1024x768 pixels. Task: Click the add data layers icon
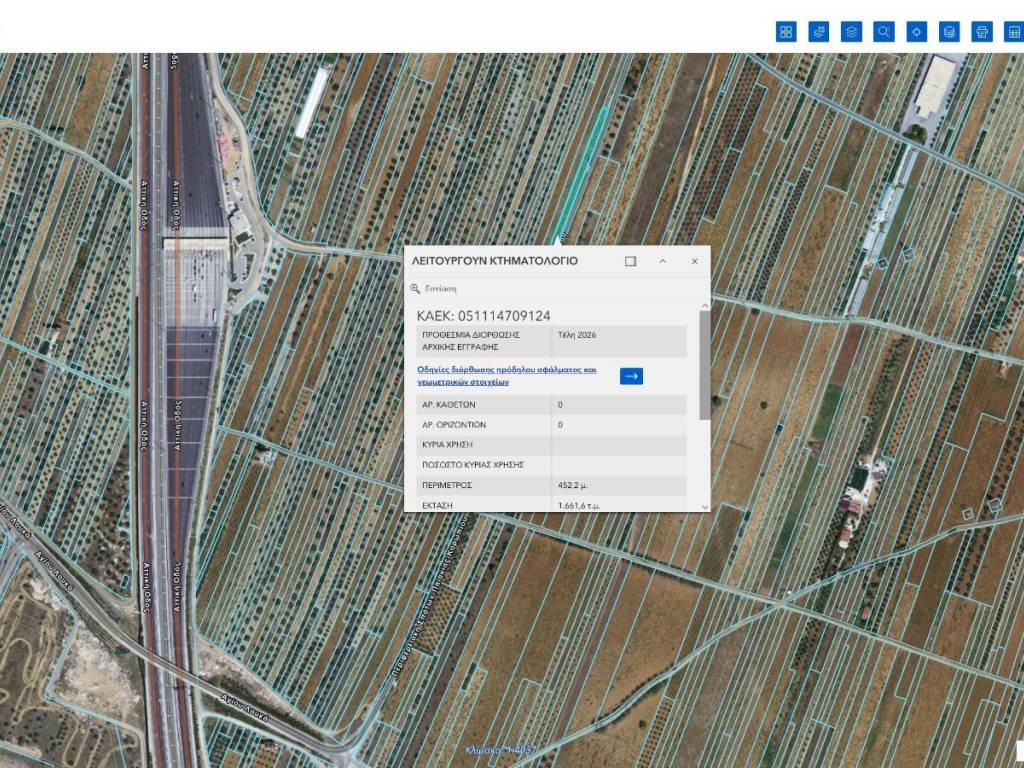tap(819, 32)
